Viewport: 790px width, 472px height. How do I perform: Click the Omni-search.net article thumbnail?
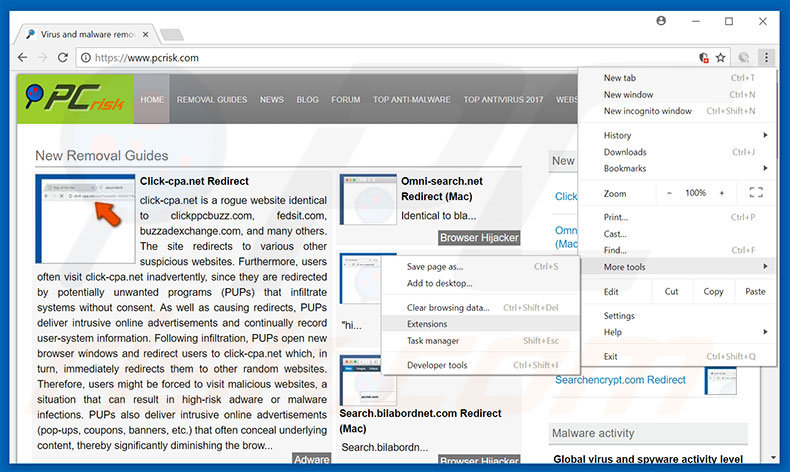368,199
